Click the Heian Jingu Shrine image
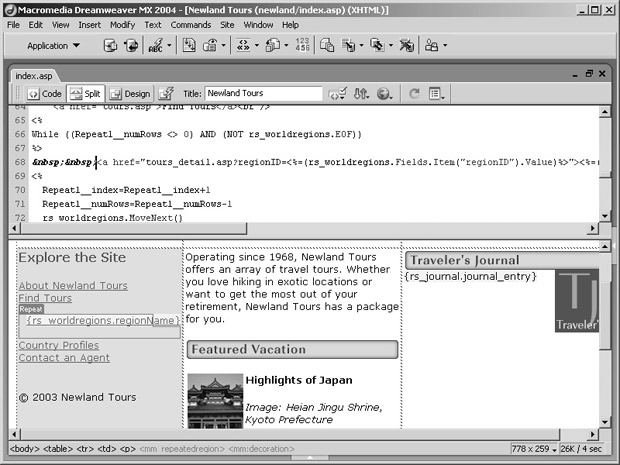This screenshot has height=465, width=620. coord(215,401)
